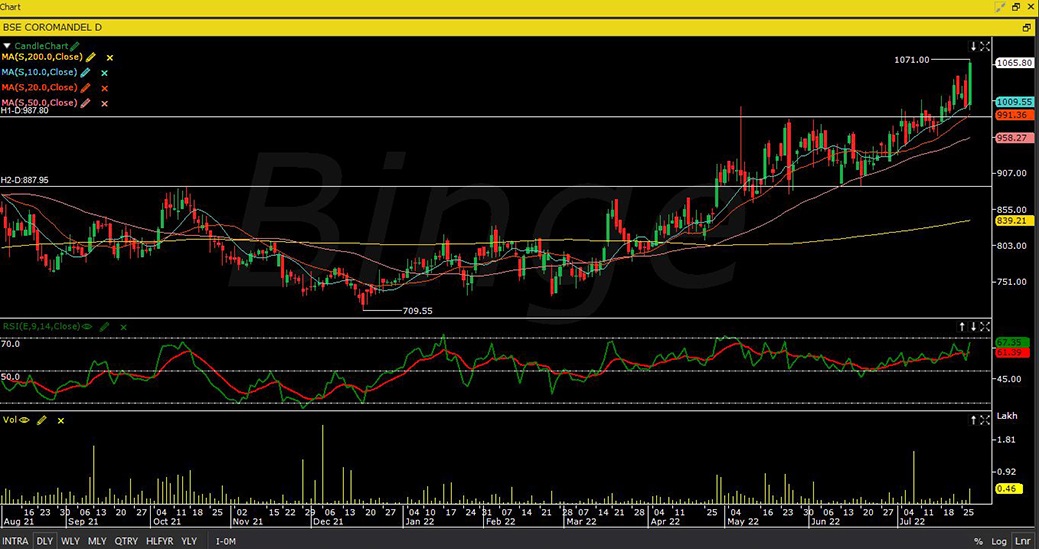This screenshot has height=549, width=1039.
Task: Edit the MA(S,200.0,Close) pencil icon
Action: point(91,58)
